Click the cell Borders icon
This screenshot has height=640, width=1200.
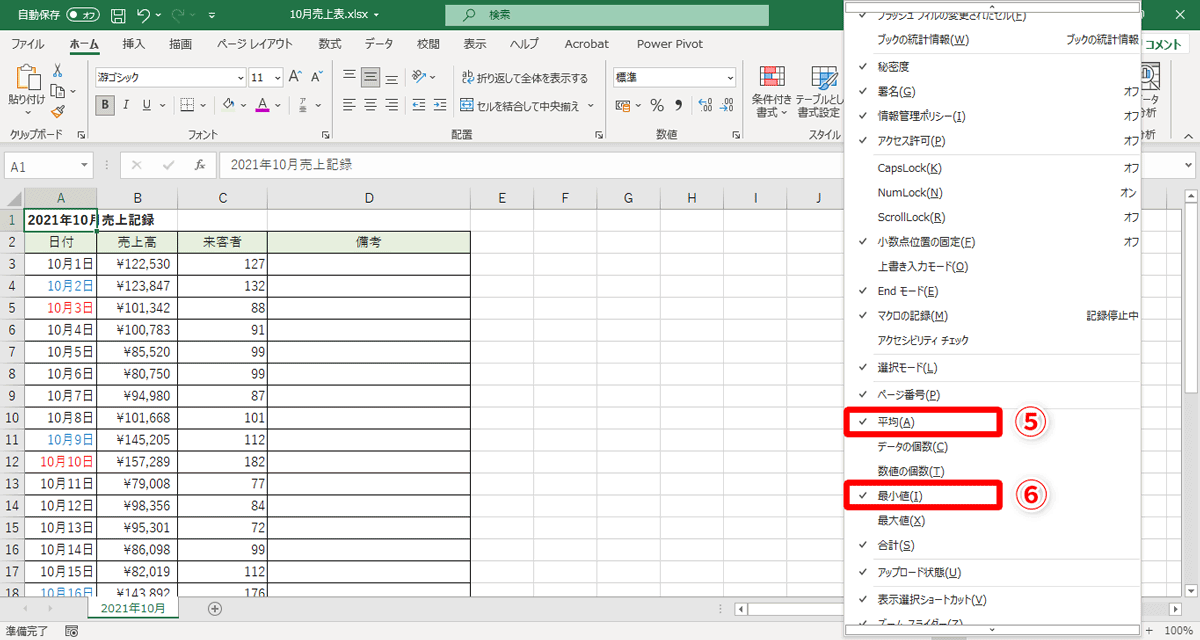point(187,105)
